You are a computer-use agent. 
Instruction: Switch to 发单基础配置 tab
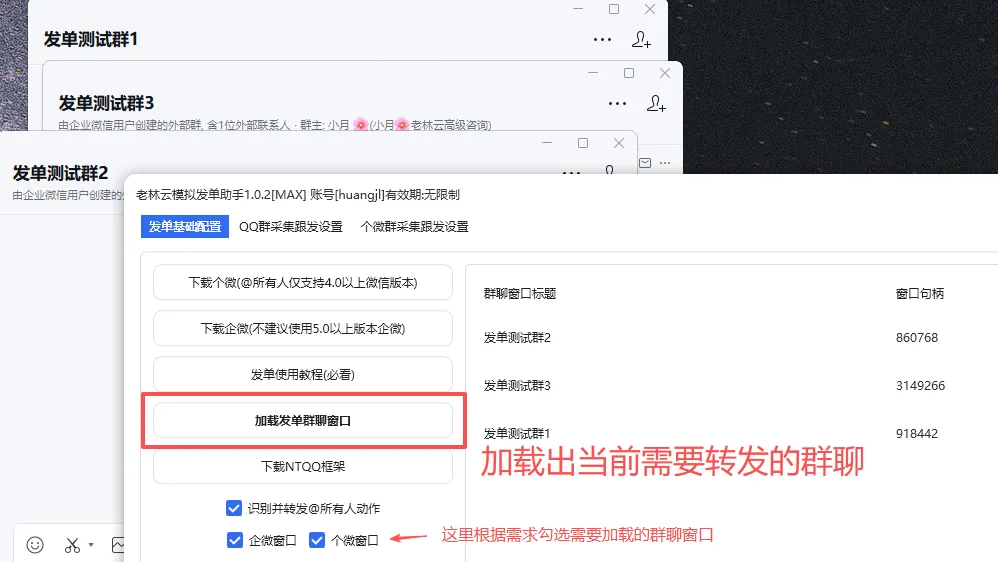coord(185,227)
